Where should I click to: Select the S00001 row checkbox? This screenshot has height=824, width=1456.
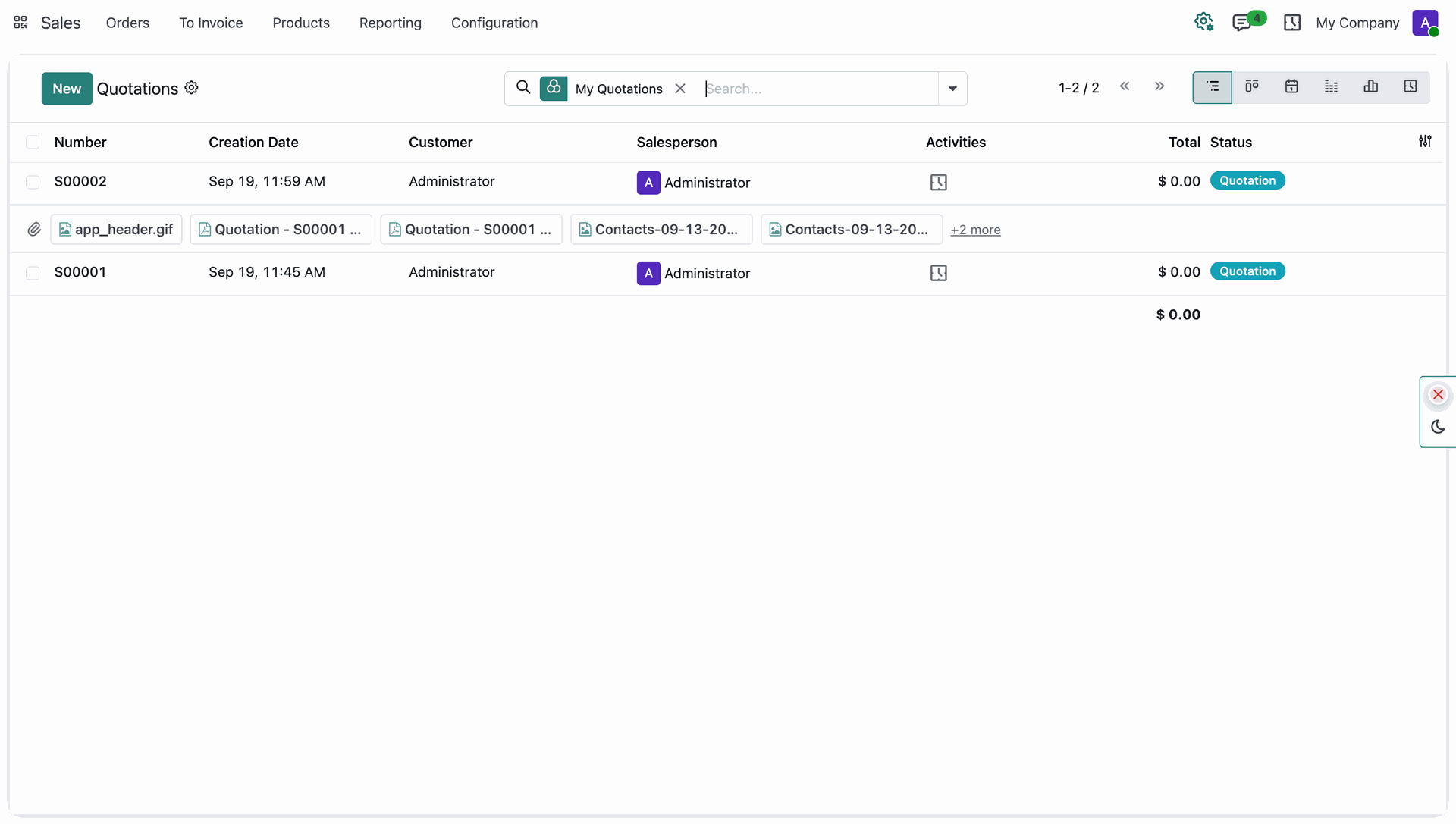[x=33, y=273]
